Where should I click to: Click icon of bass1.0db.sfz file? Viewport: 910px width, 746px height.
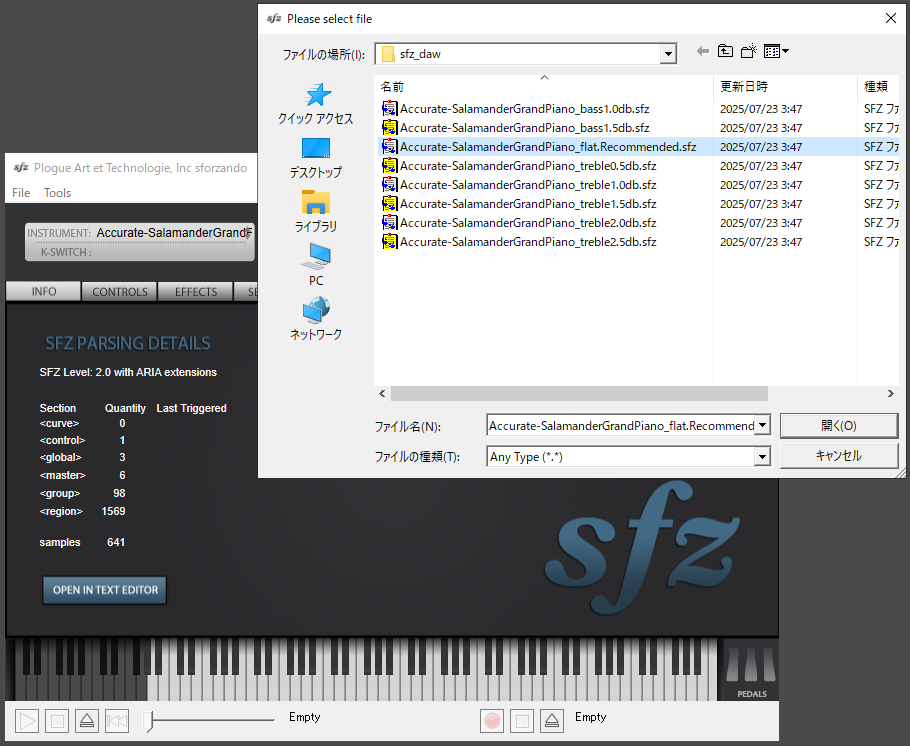389,109
